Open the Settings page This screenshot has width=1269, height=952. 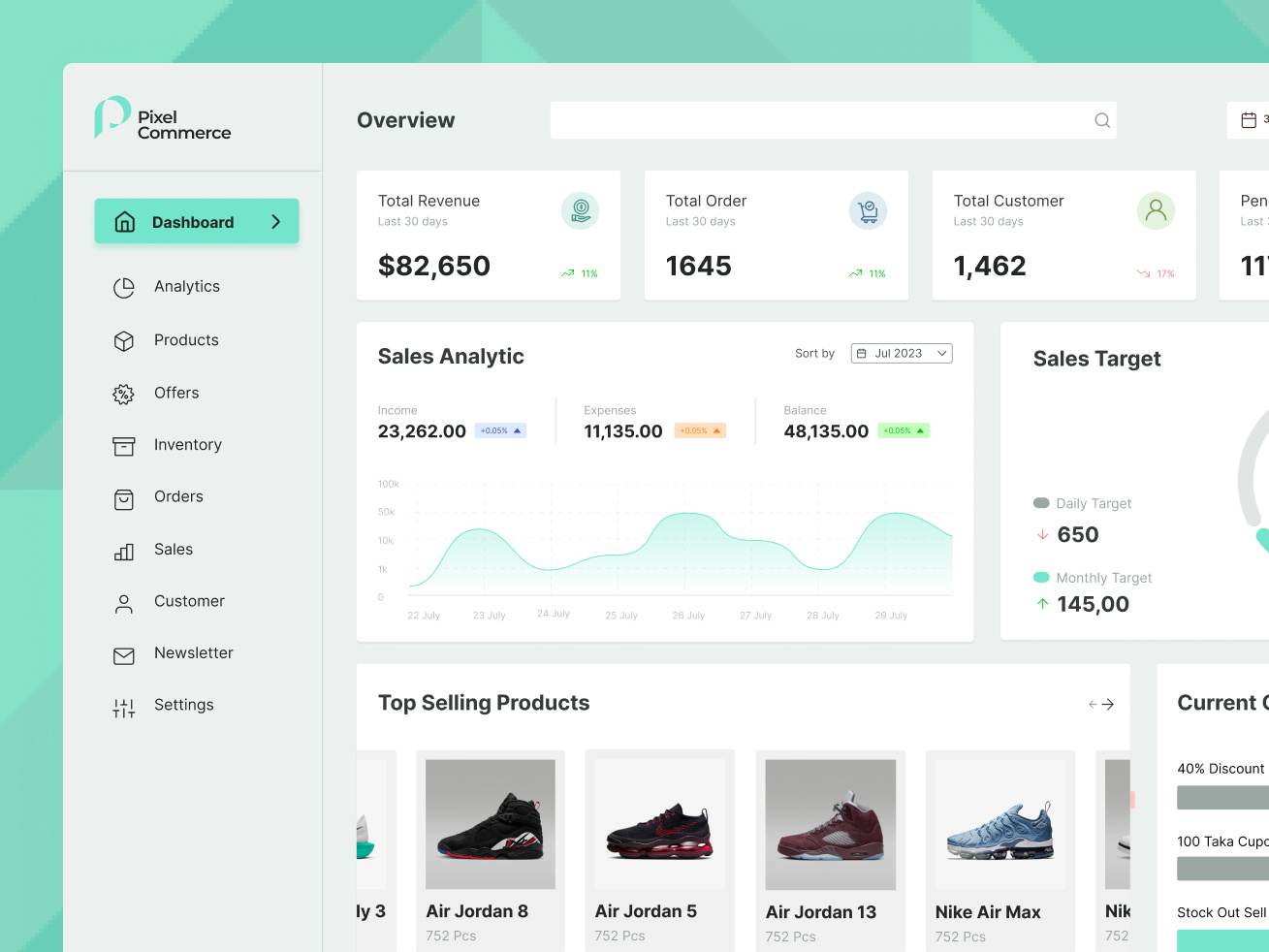coord(183,705)
